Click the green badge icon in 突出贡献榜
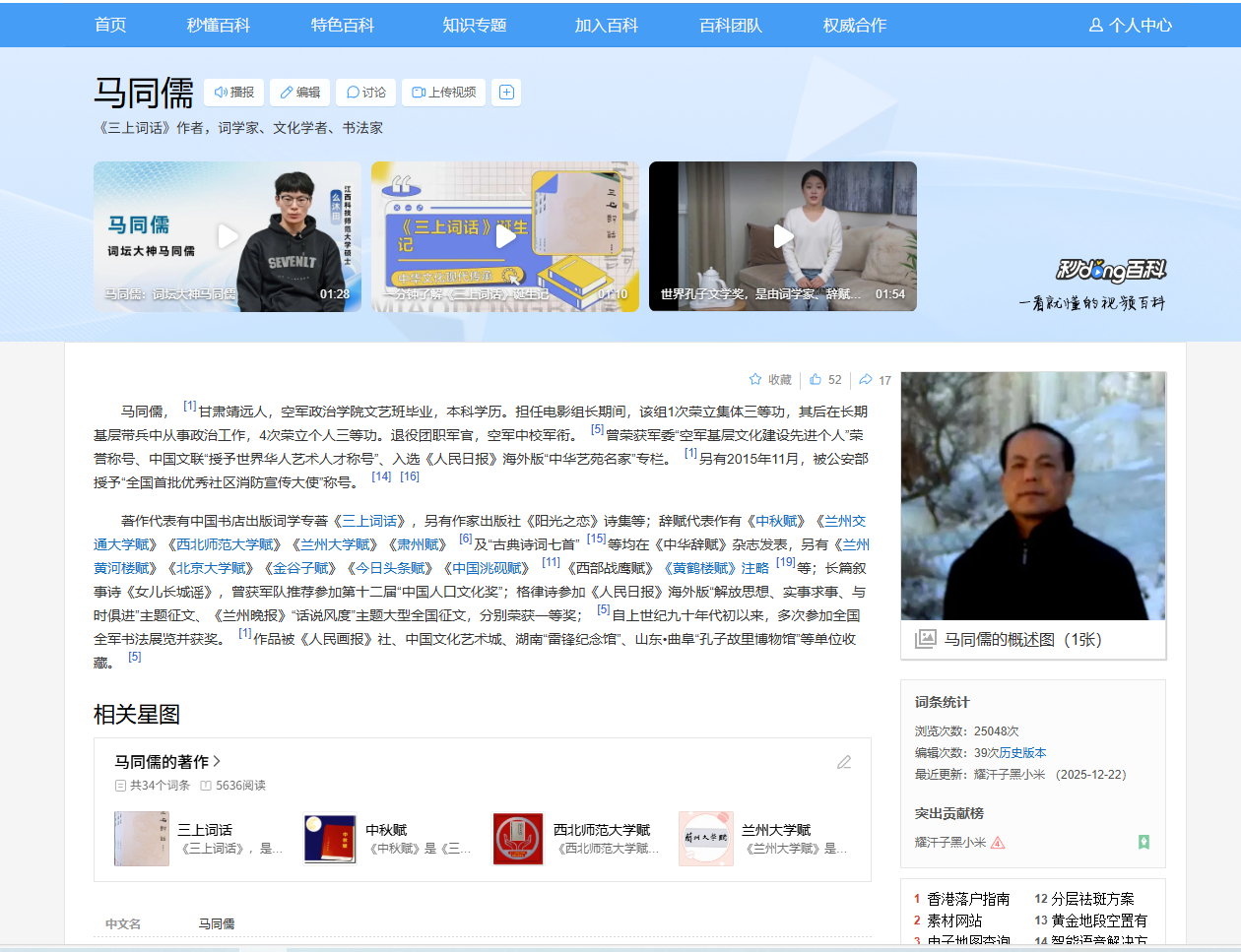This screenshot has width=1241, height=952. point(1143,844)
